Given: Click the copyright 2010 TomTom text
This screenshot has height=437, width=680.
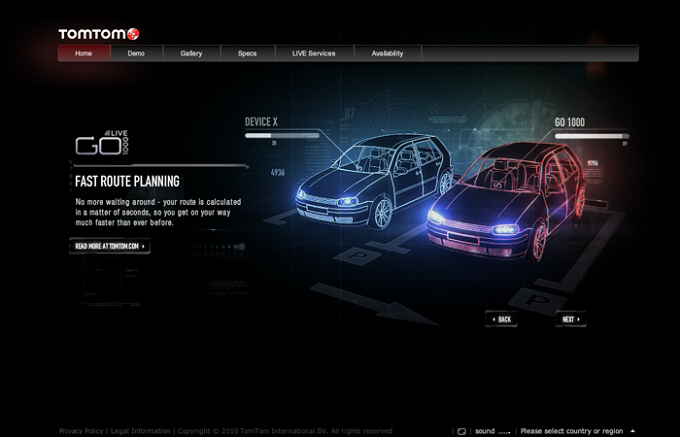Looking at the screenshot, I should pos(285,431).
